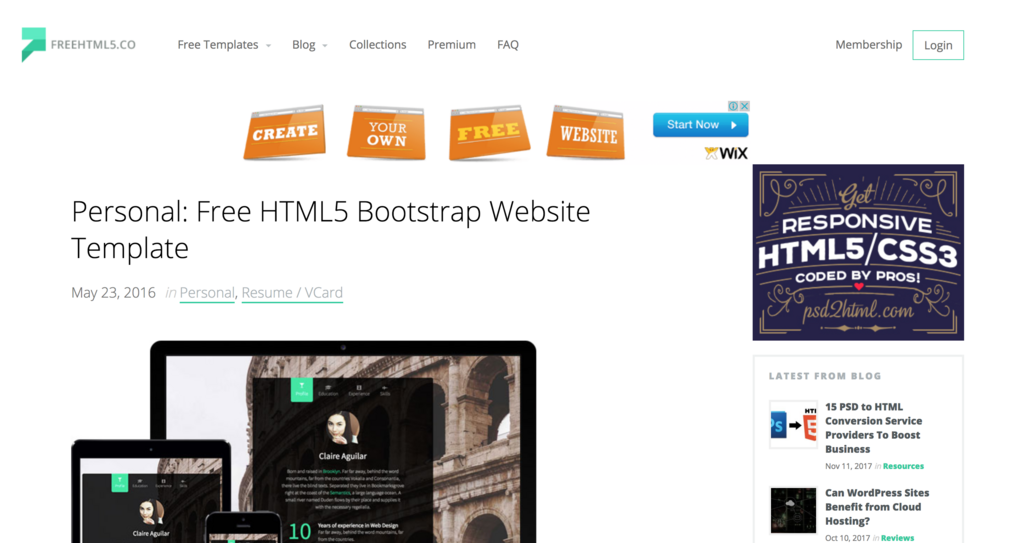Click the WEBSITE orange ad tile
The width and height of the screenshot is (1024, 543).
[x=586, y=133]
